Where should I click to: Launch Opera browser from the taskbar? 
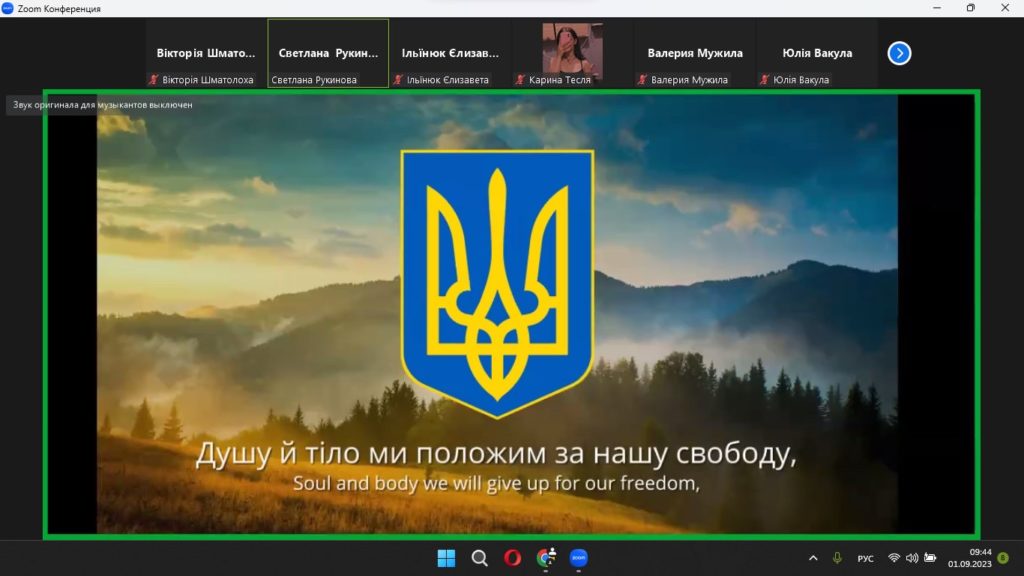[x=513, y=558]
